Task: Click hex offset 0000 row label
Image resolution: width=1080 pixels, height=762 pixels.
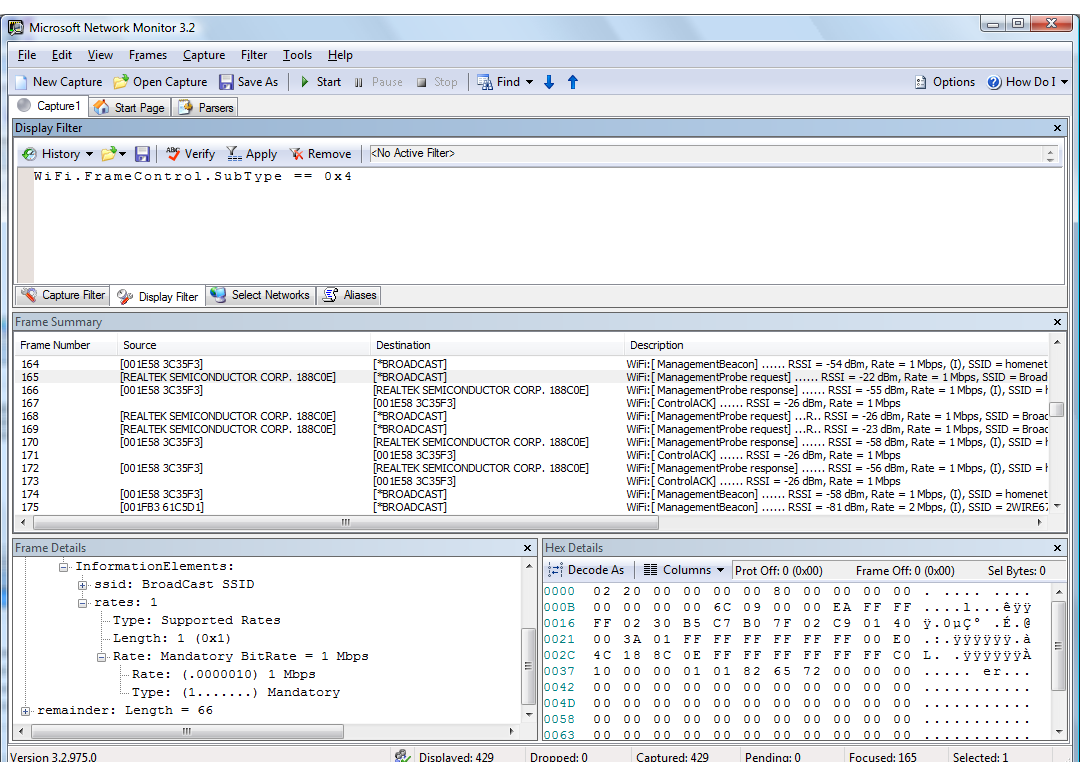Action: pos(559,591)
